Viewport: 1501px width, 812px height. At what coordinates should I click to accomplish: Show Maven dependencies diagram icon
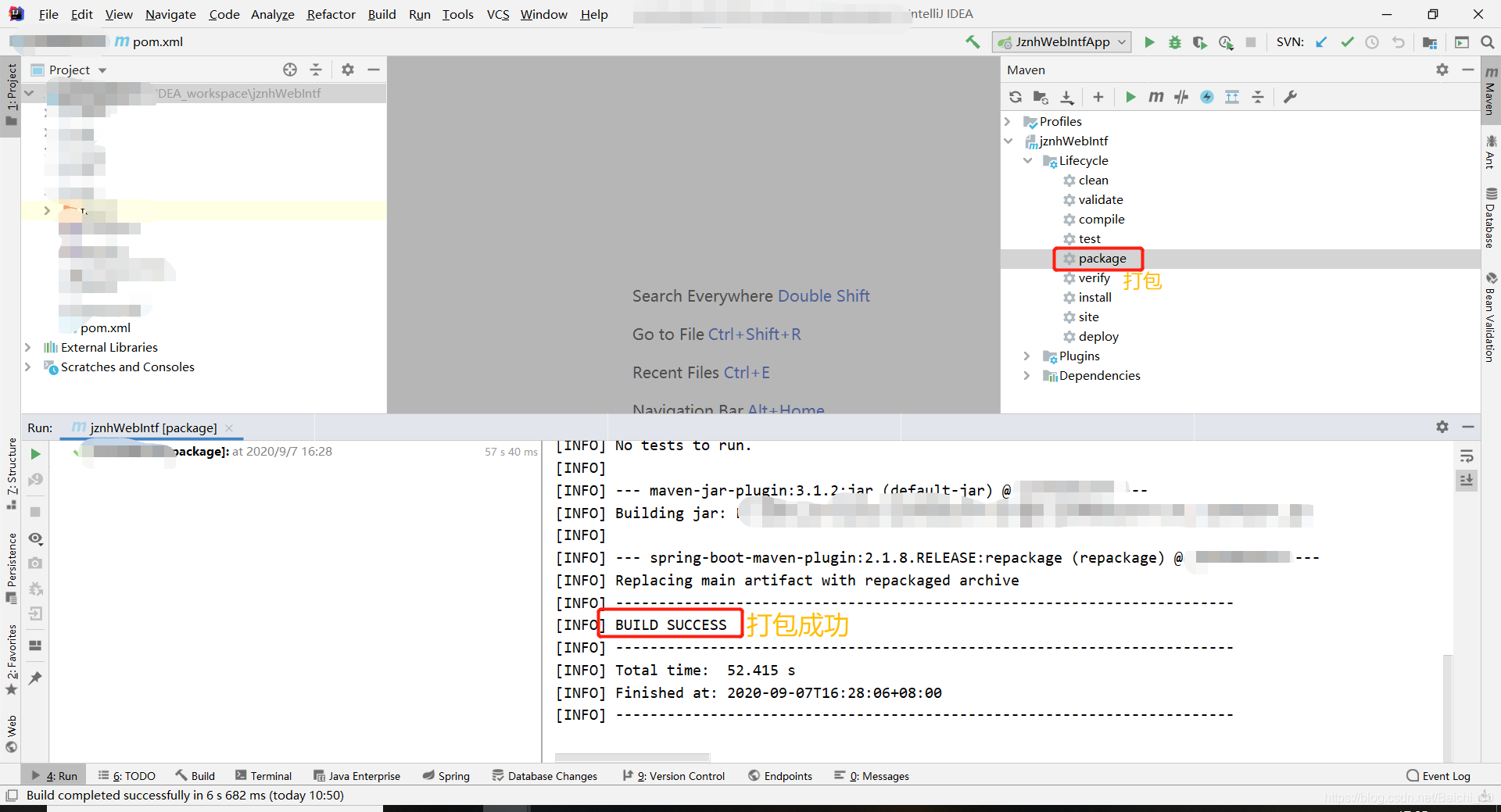tap(1232, 97)
